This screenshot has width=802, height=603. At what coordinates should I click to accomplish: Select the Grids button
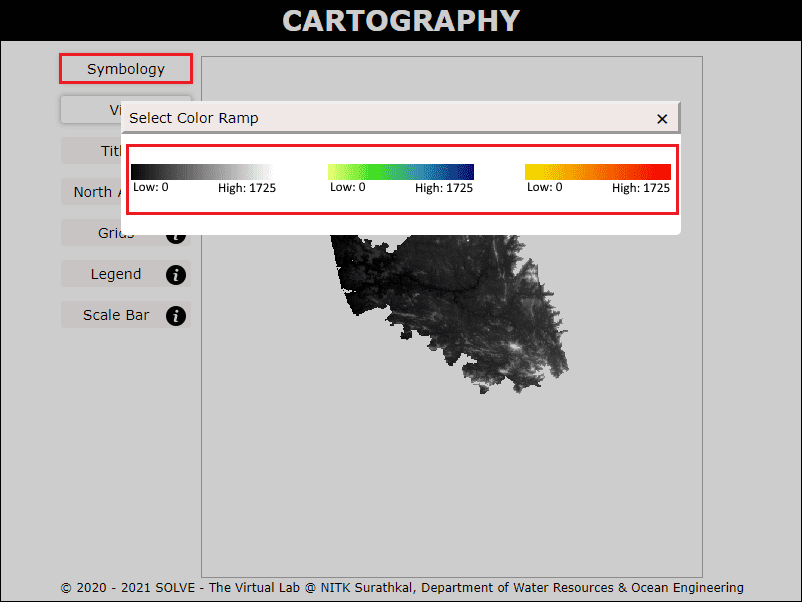pos(112,234)
